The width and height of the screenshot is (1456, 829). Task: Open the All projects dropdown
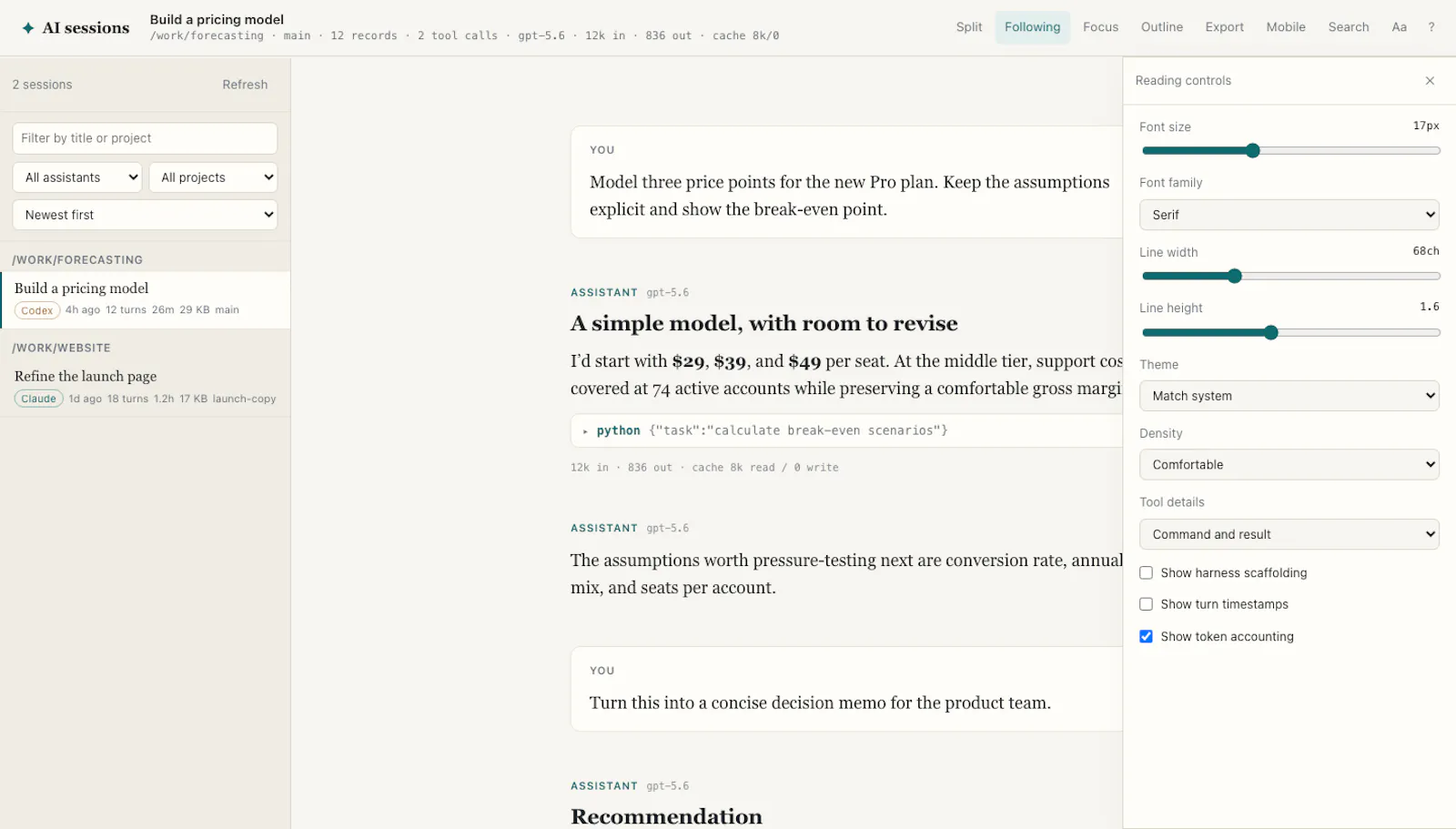click(213, 177)
